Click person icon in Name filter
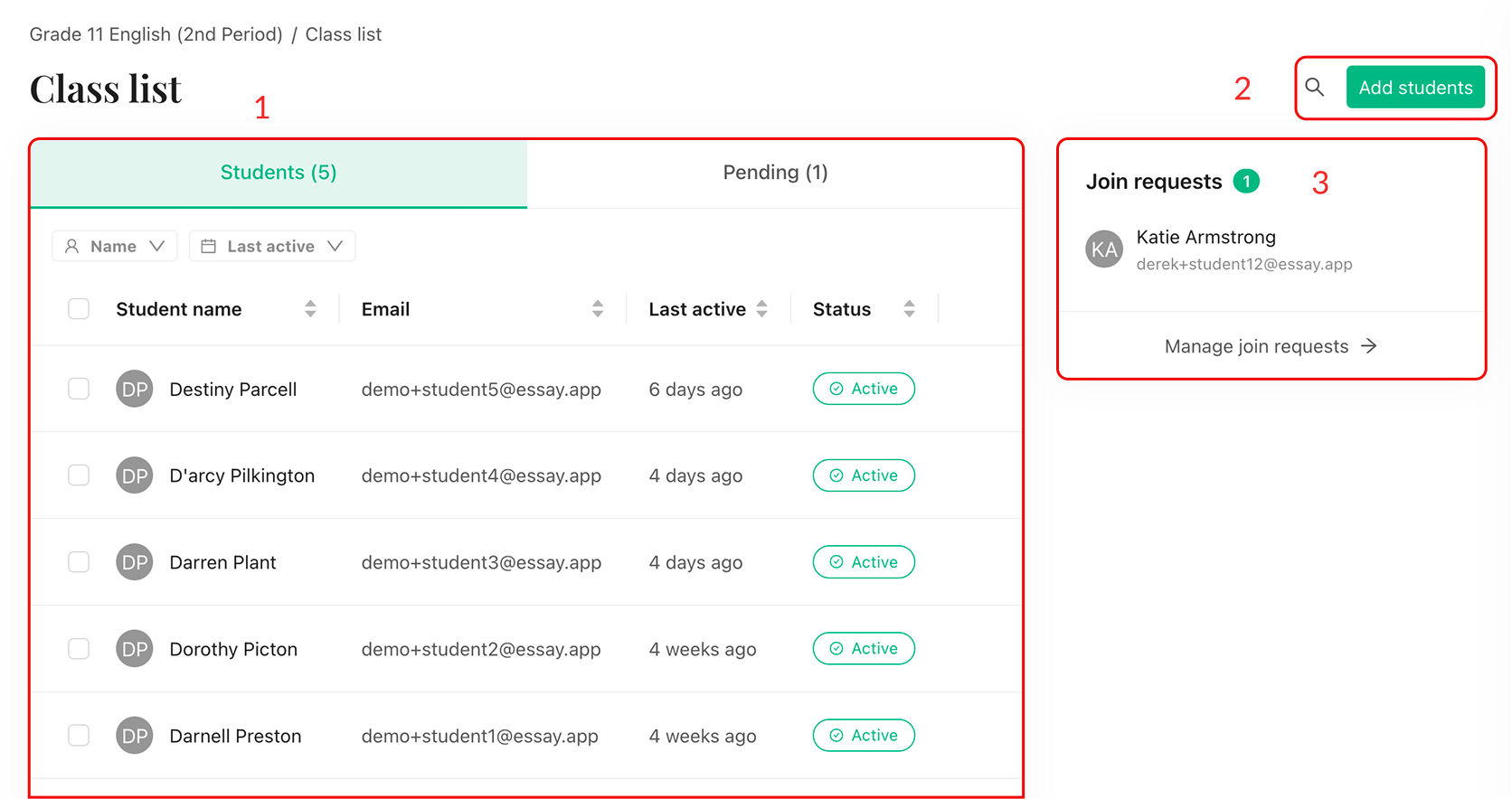The width and height of the screenshot is (1512, 799). [x=72, y=246]
